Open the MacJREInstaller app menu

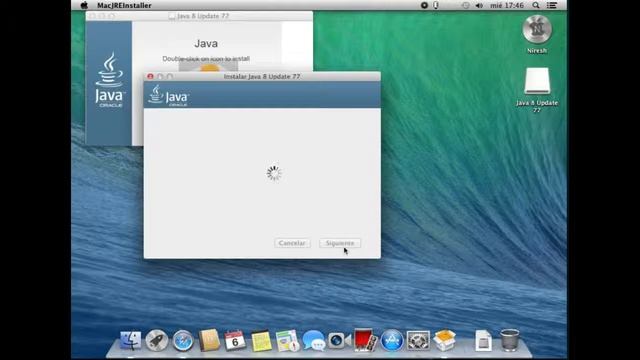pos(124,5)
